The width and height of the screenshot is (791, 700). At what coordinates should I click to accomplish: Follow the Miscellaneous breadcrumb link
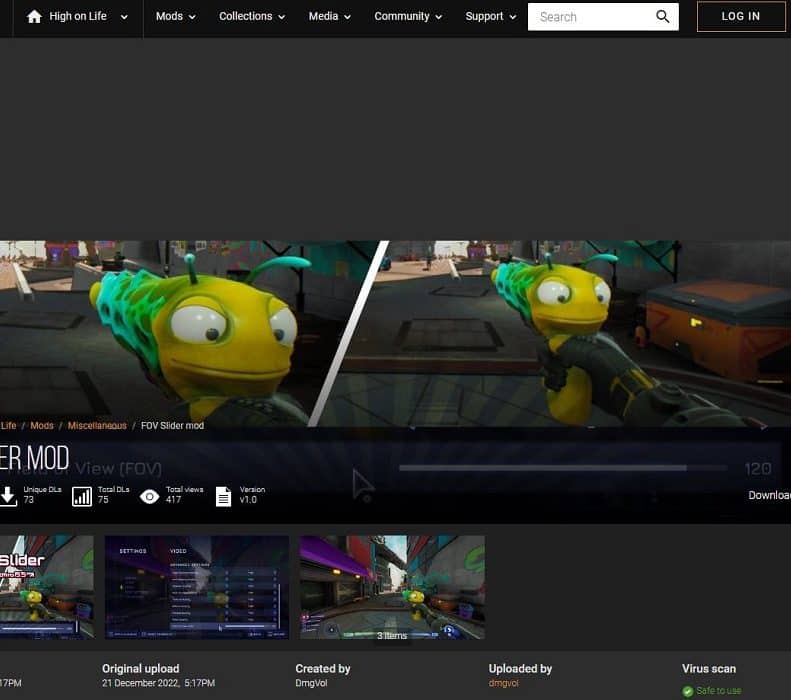[97, 426]
